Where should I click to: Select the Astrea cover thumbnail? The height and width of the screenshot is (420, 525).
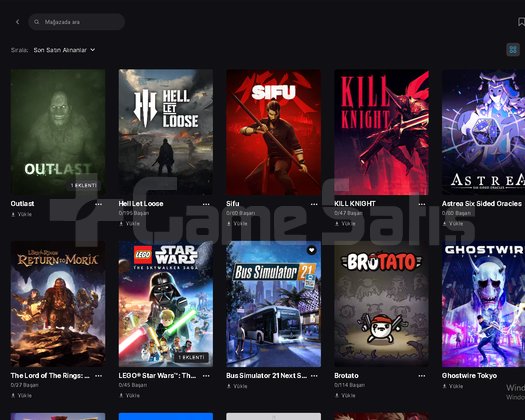point(483,132)
